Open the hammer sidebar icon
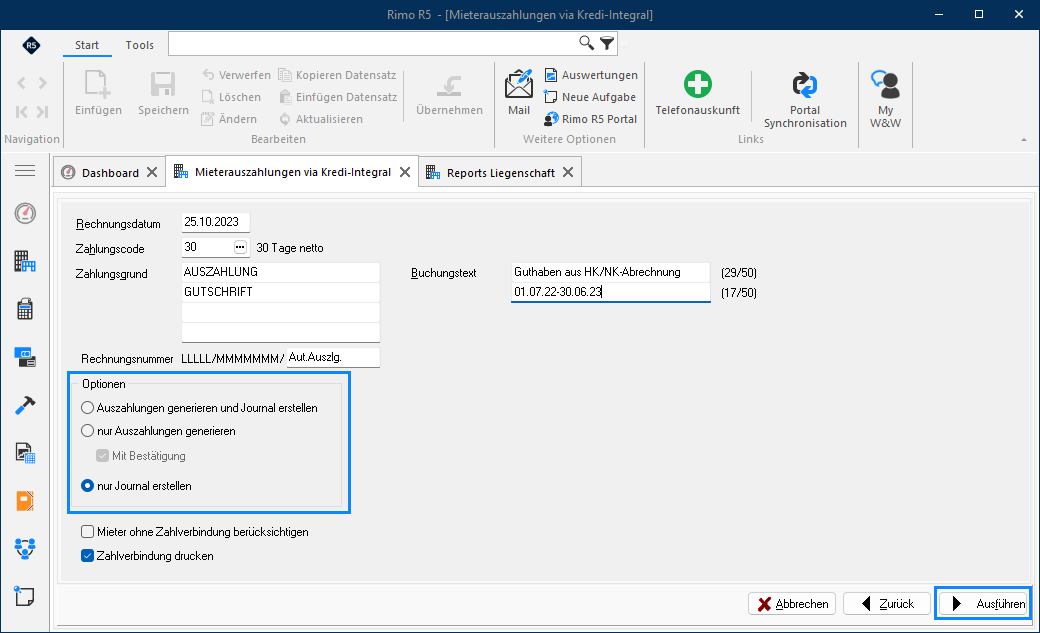 25,405
